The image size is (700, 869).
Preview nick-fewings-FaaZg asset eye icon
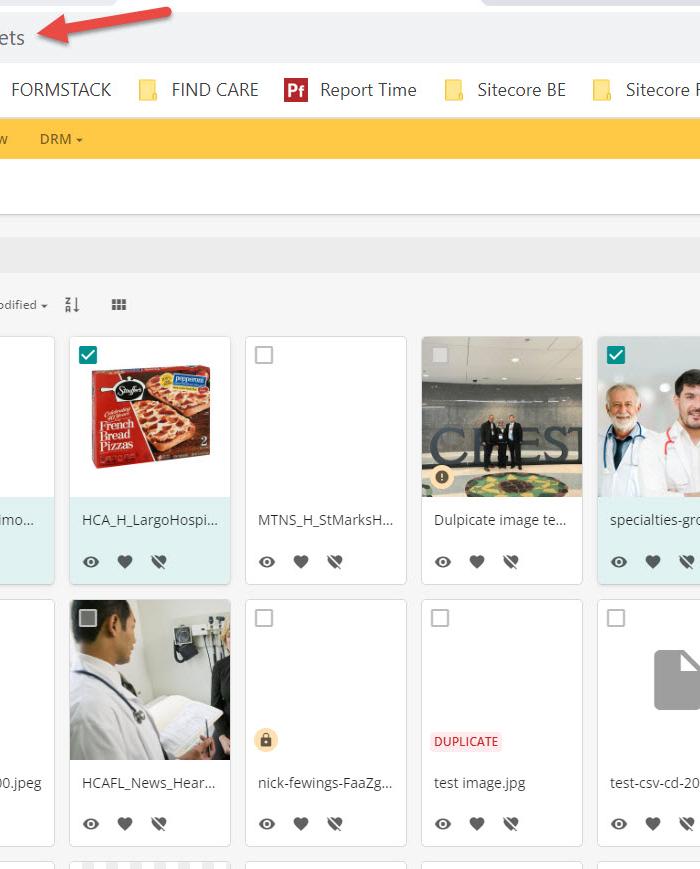[x=267, y=824]
